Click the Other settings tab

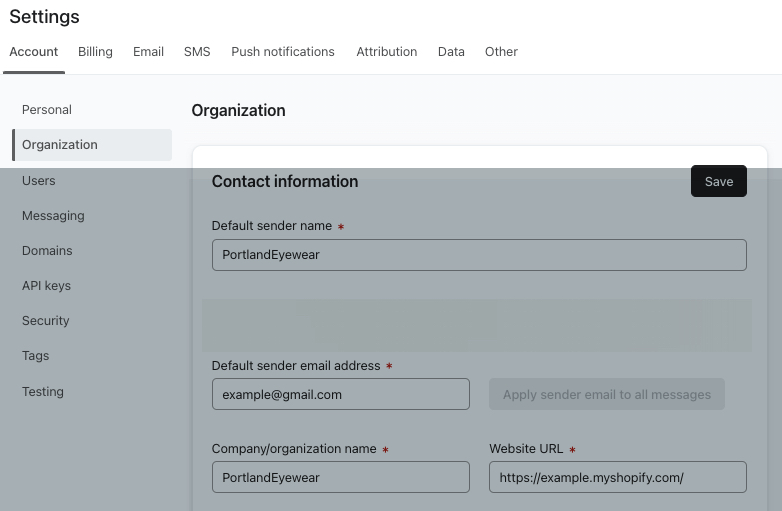click(501, 52)
